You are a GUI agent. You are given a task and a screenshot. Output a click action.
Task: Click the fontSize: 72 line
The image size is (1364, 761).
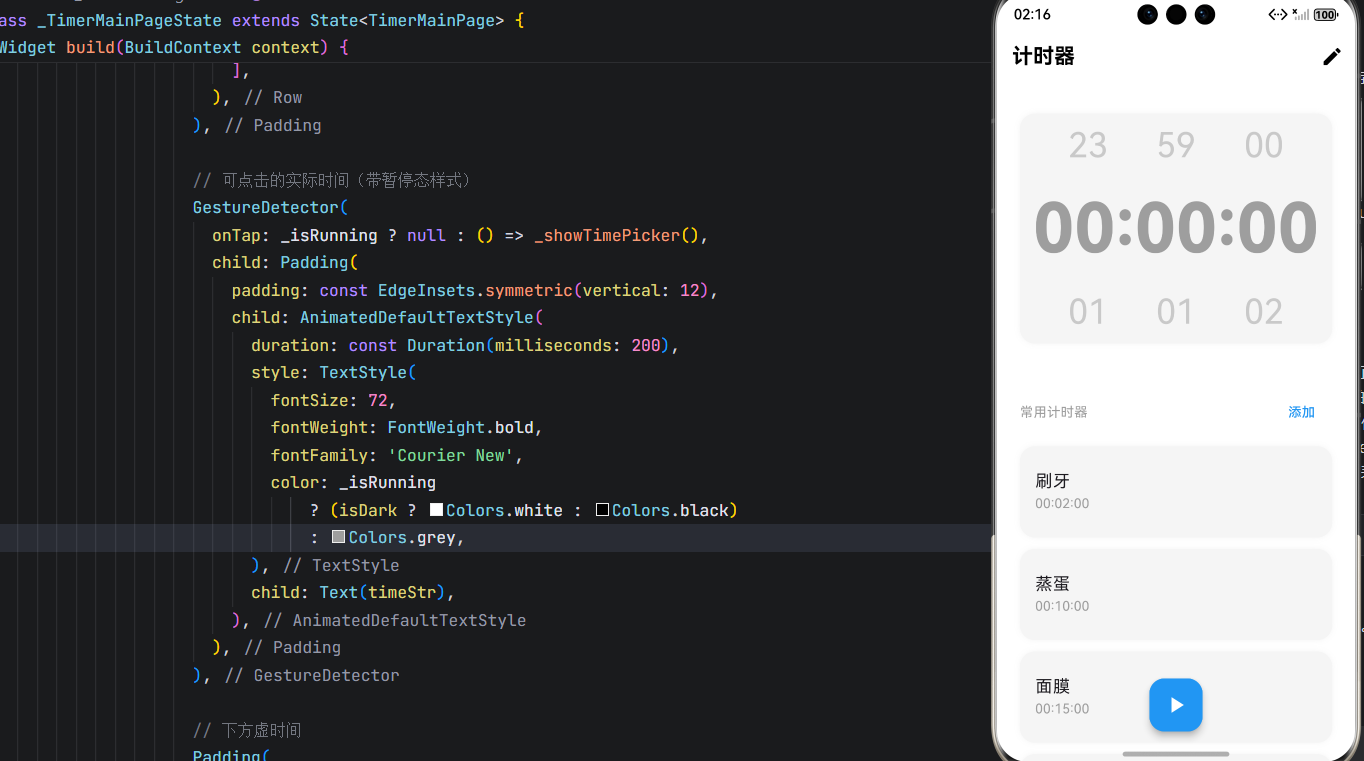(x=334, y=400)
